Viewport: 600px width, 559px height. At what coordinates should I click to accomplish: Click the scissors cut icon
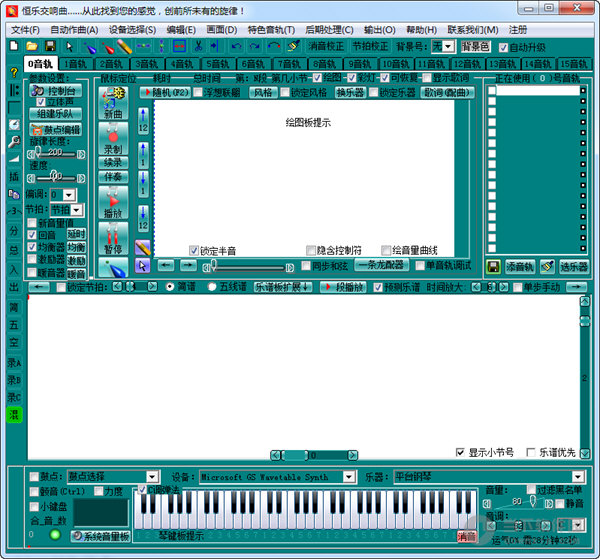(x=198, y=47)
